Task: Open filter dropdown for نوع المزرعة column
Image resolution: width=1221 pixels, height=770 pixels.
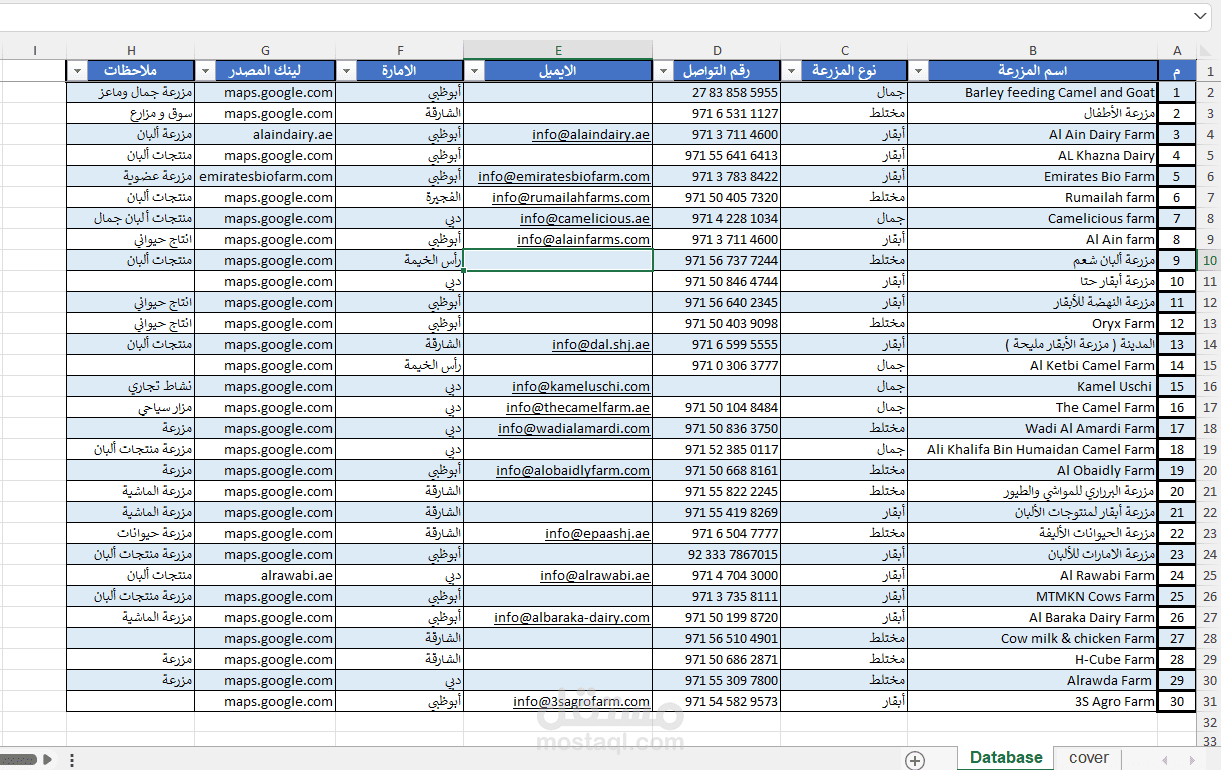Action: pyautogui.click(x=792, y=71)
